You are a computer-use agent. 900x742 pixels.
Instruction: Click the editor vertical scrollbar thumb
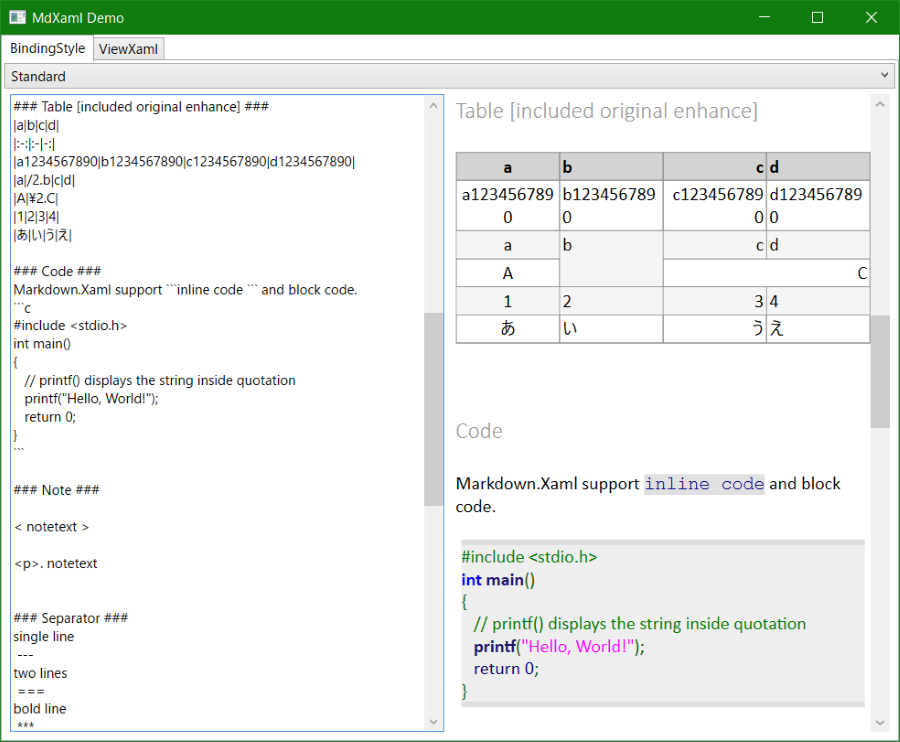pyautogui.click(x=433, y=409)
